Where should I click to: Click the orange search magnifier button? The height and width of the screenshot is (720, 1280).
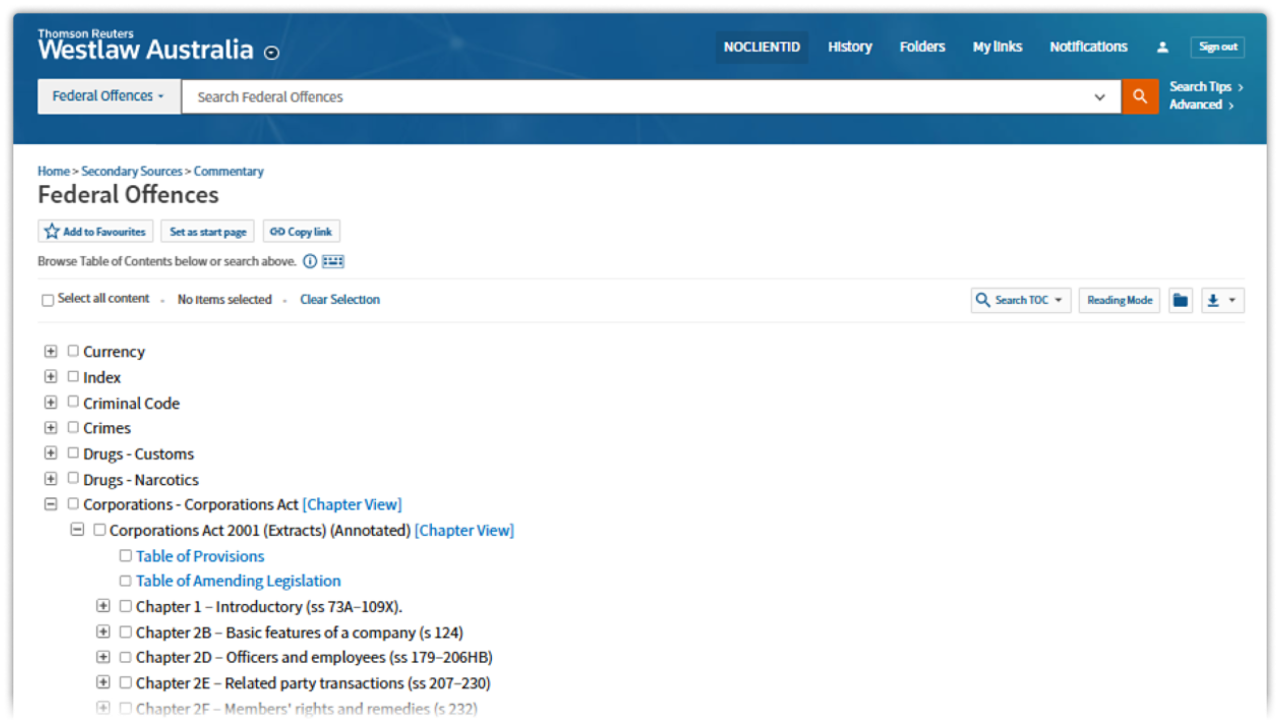1139,97
